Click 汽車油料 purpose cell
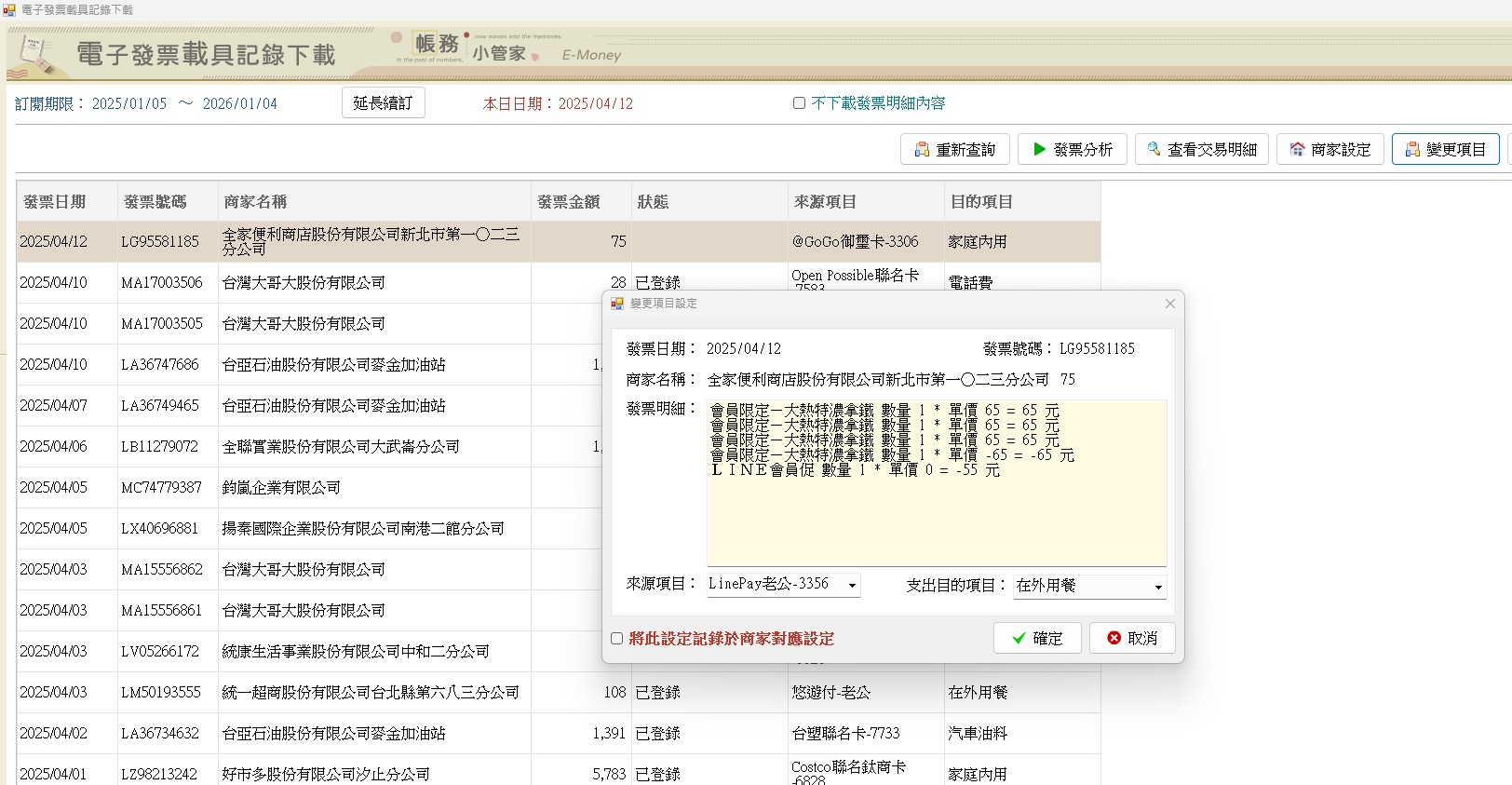 1022,733
